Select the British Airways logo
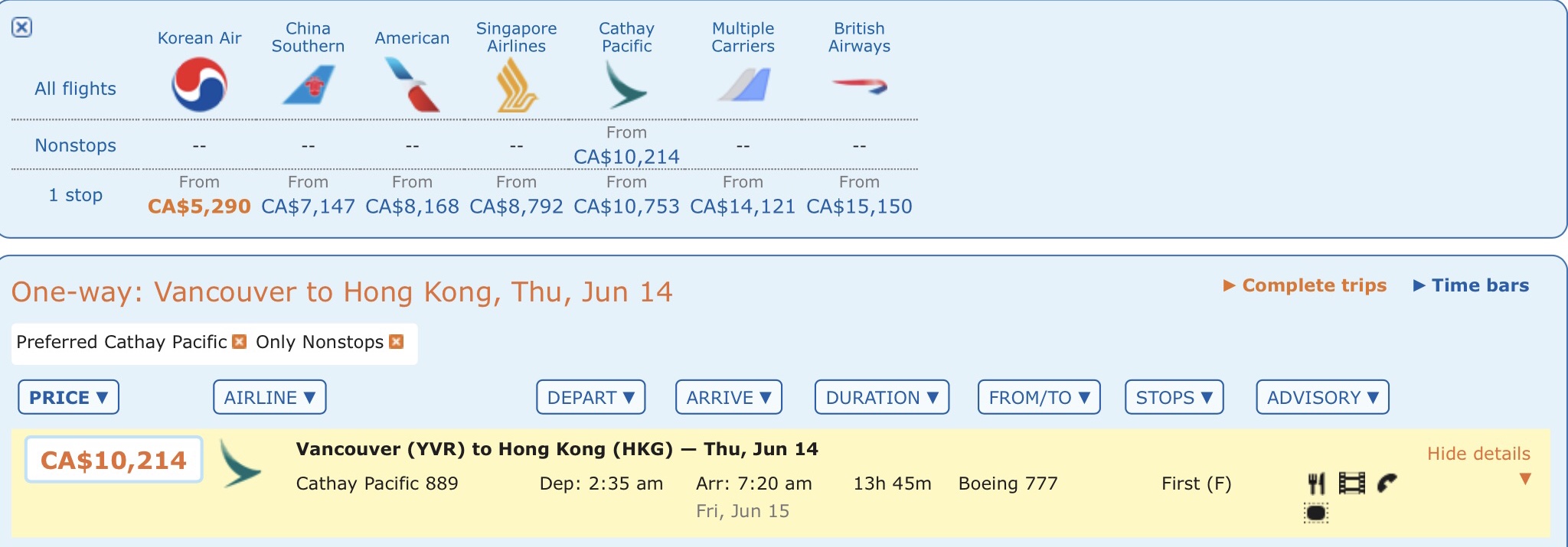 (x=859, y=85)
